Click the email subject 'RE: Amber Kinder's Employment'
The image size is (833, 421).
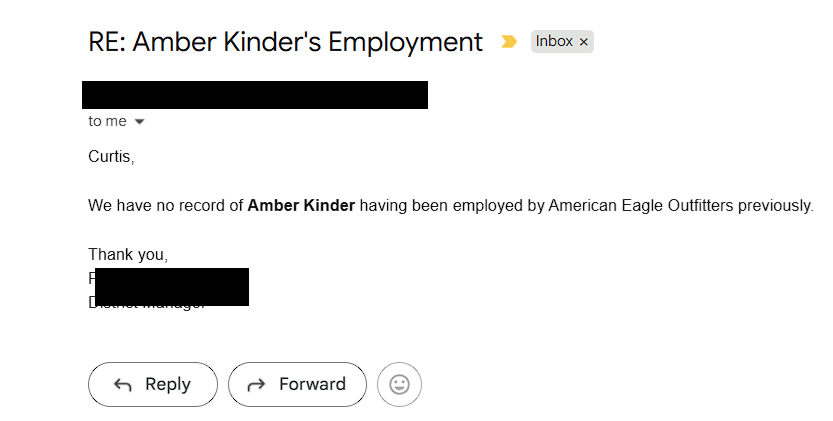(x=285, y=42)
